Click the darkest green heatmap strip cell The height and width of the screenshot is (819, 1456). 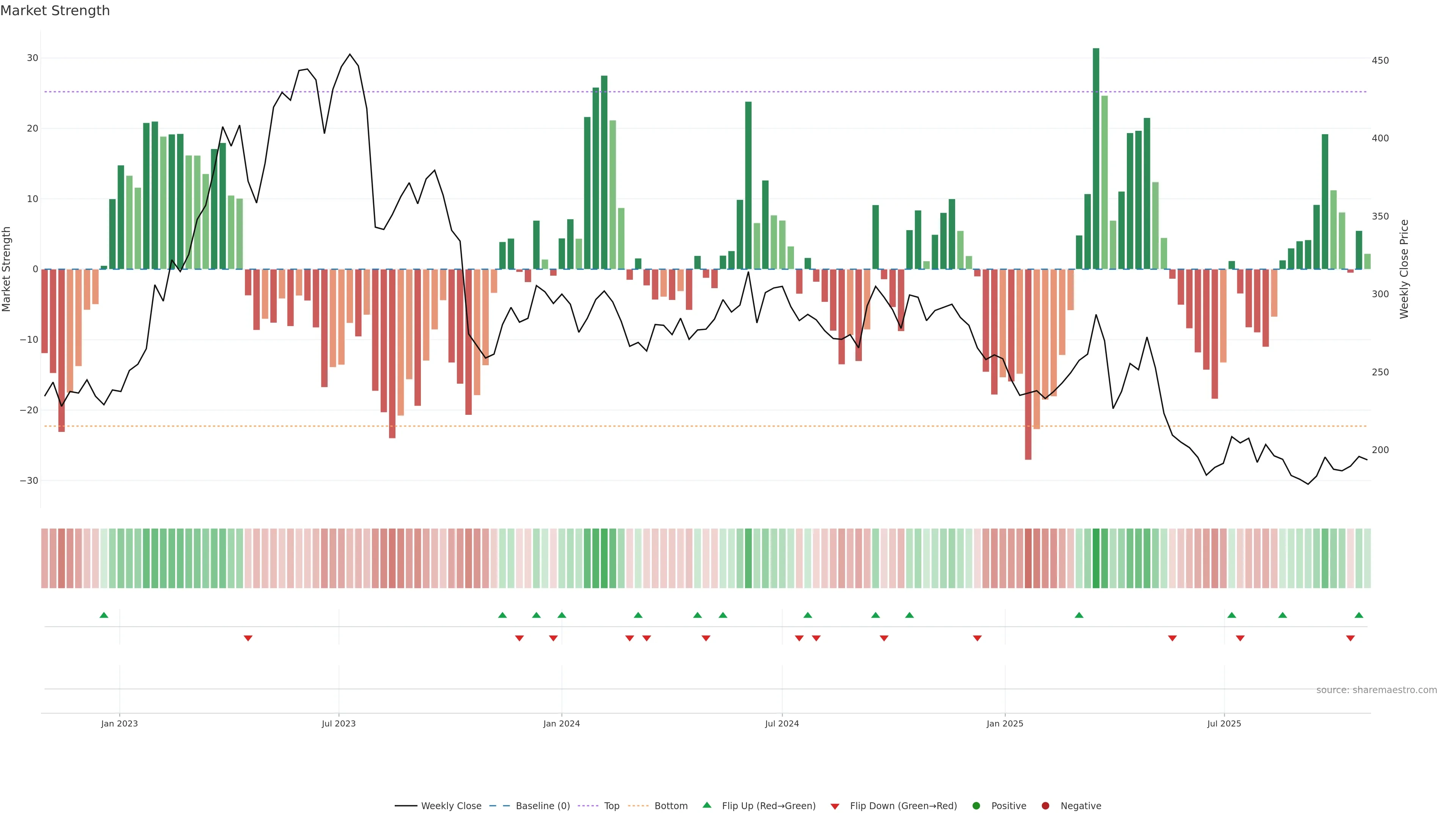(x=1096, y=558)
